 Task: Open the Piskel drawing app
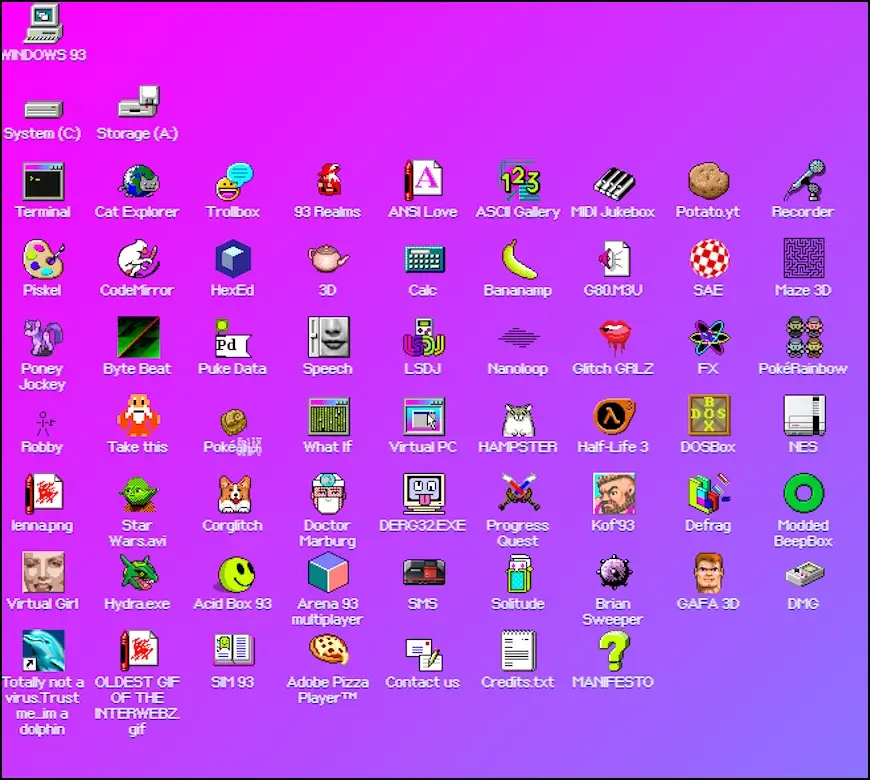point(42,263)
